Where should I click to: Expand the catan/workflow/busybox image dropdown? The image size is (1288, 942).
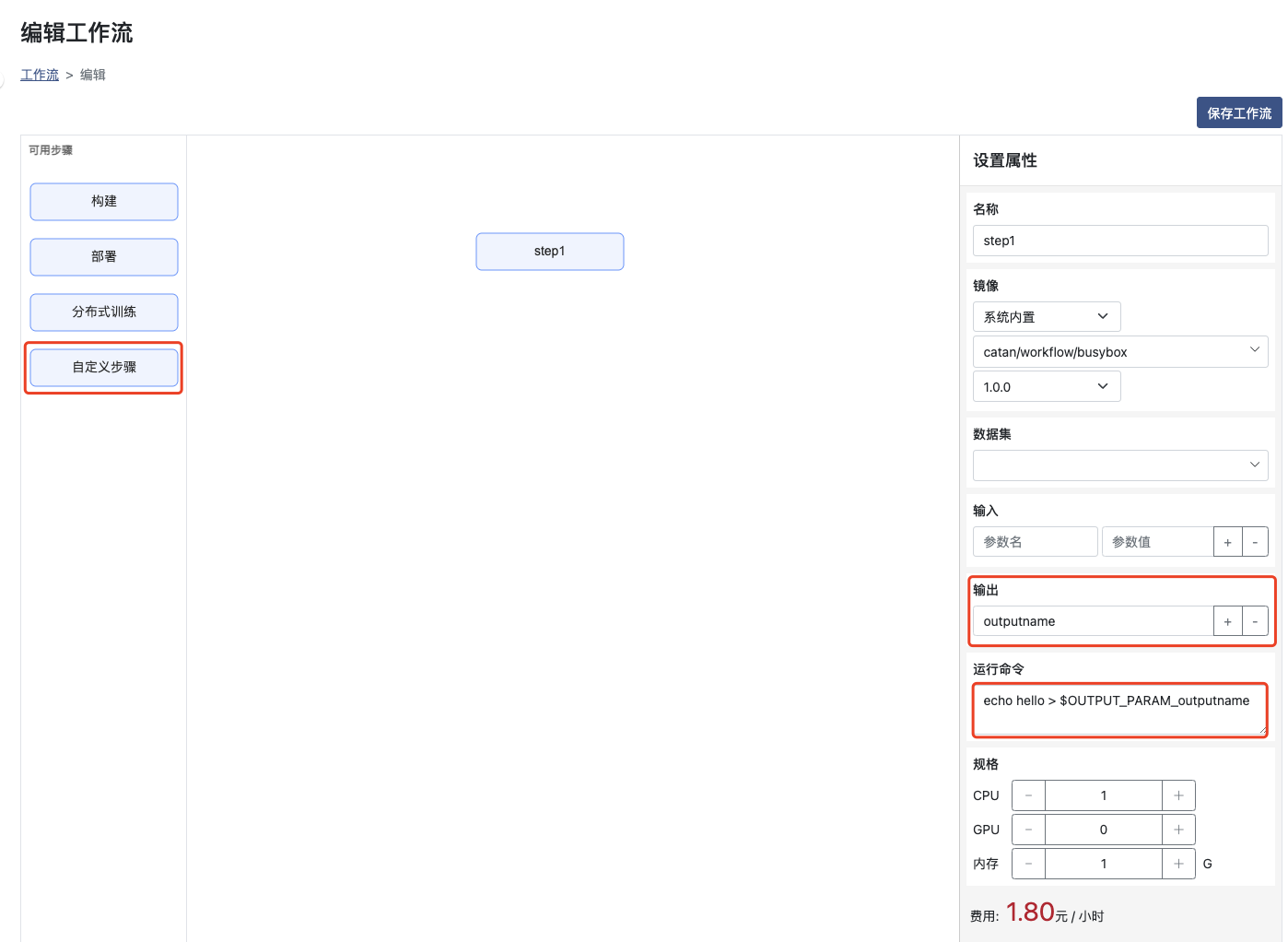1119,352
